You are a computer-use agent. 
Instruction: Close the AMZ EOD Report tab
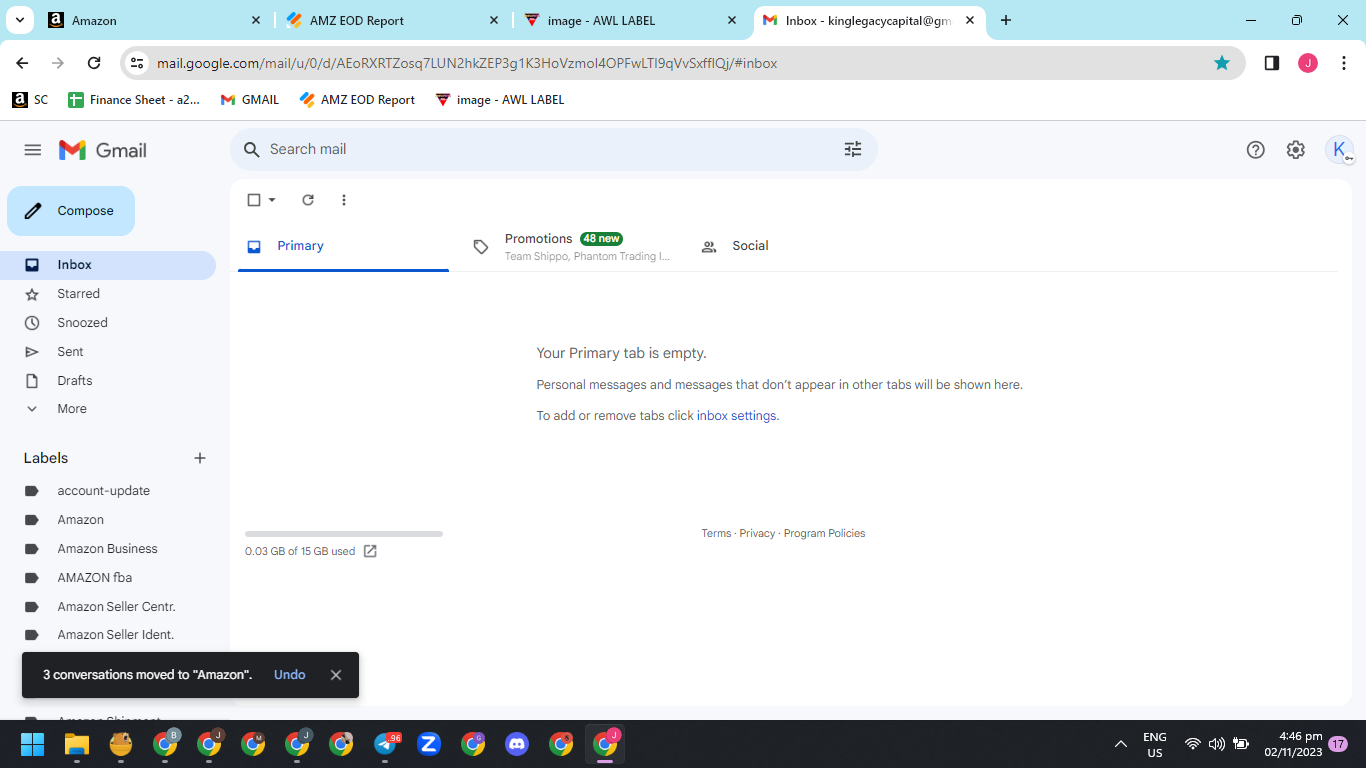(x=494, y=20)
